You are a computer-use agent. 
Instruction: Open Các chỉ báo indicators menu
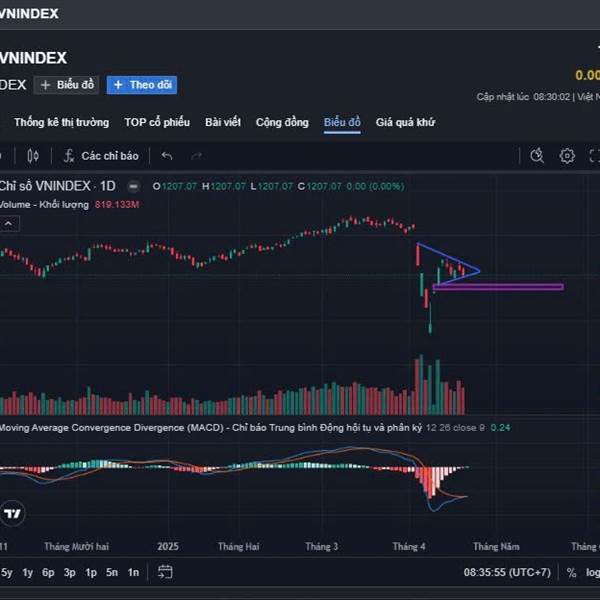point(101,156)
